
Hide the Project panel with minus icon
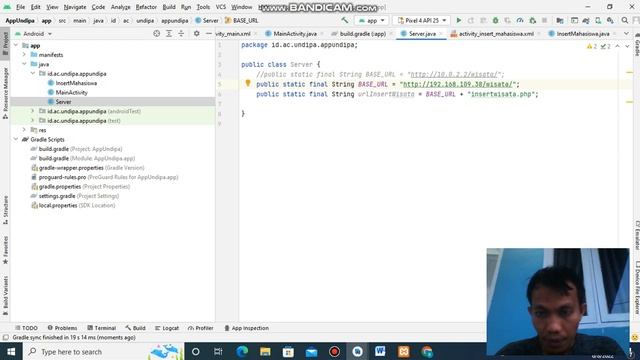pyautogui.click(x=209, y=34)
